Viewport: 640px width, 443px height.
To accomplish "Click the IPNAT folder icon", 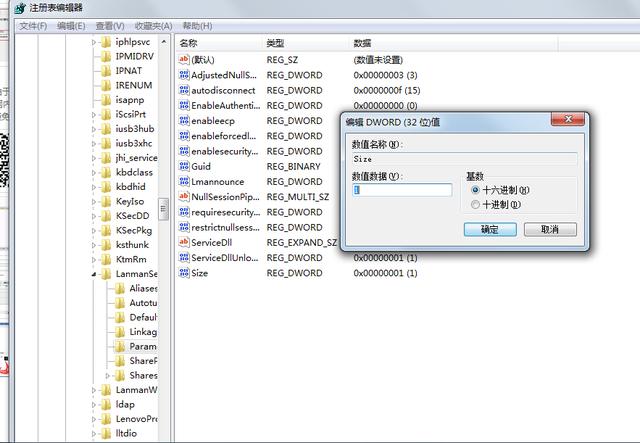I will click(x=106, y=71).
